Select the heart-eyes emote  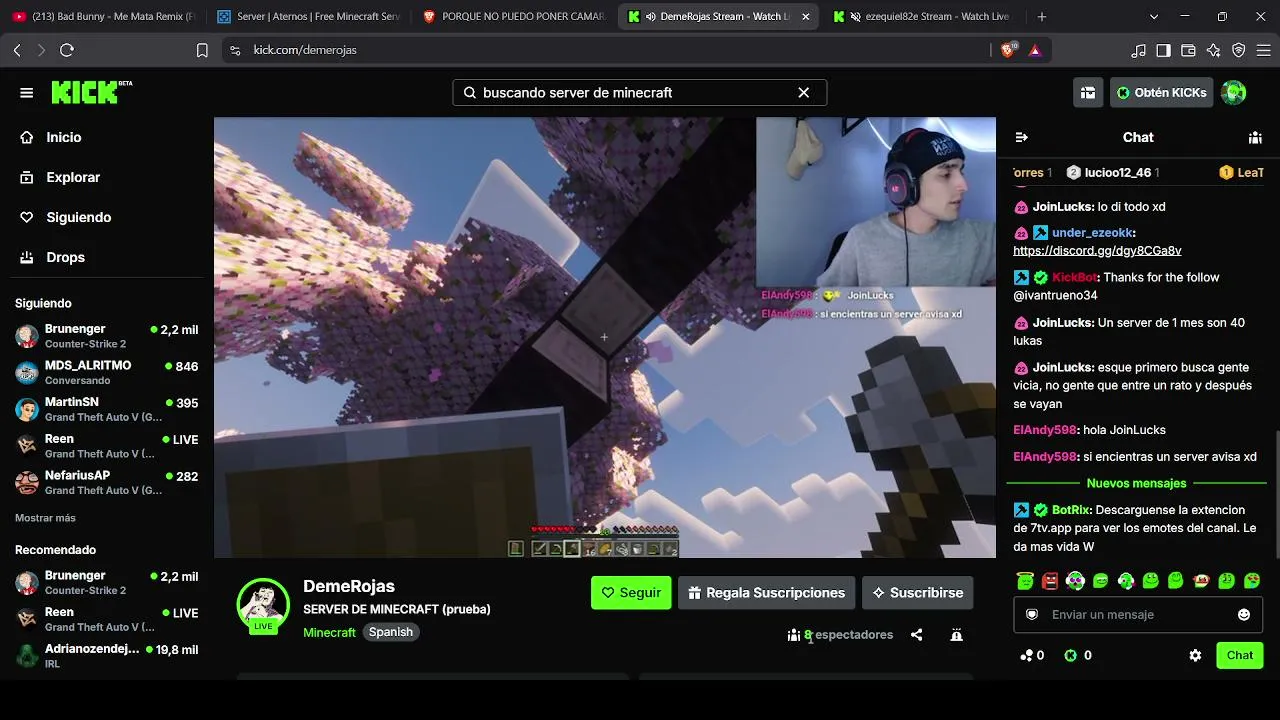pyautogui.click(x=1252, y=580)
